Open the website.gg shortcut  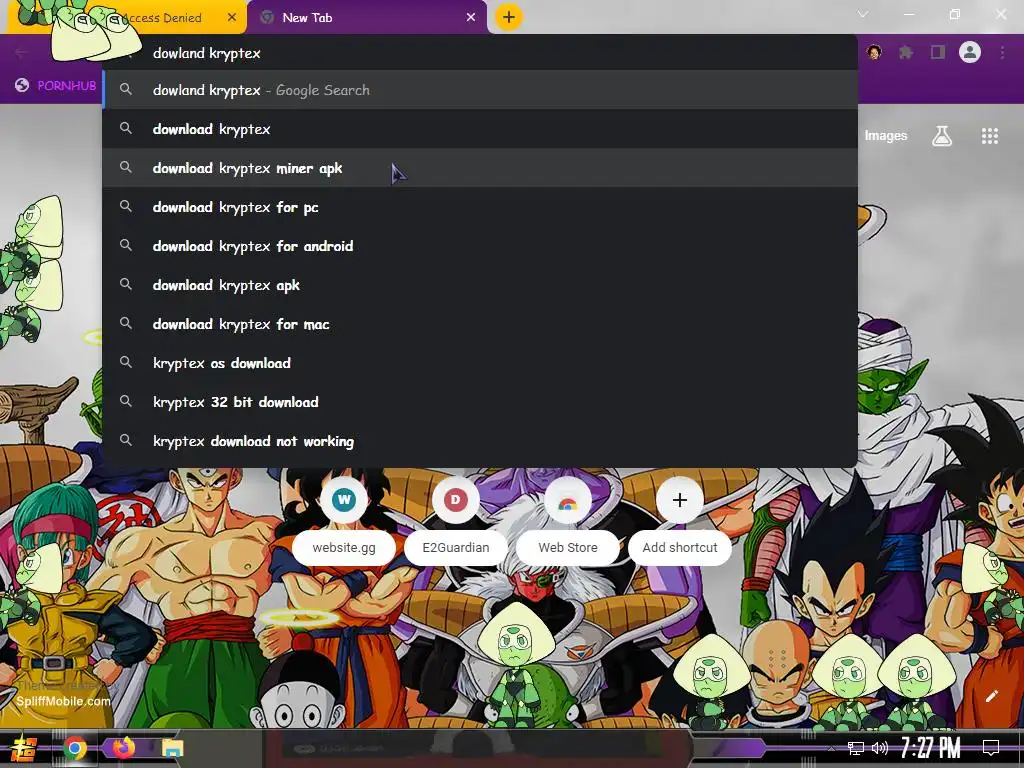click(x=344, y=547)
